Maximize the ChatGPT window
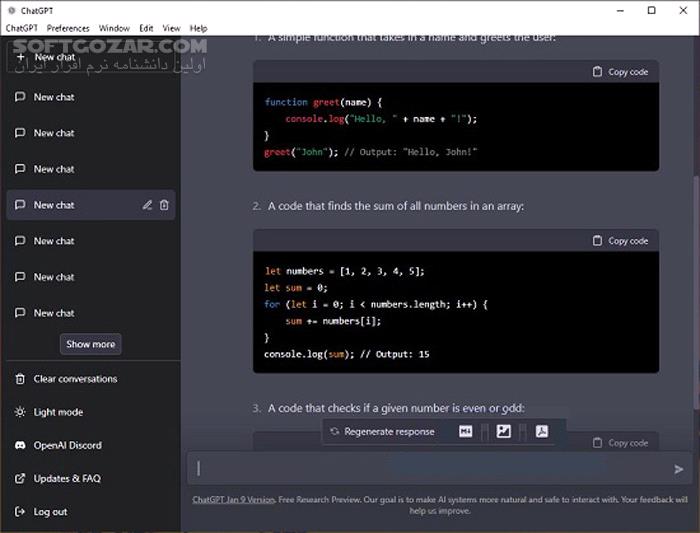The width and height of the screenshot is (700, 533). [x=652, y=10]
